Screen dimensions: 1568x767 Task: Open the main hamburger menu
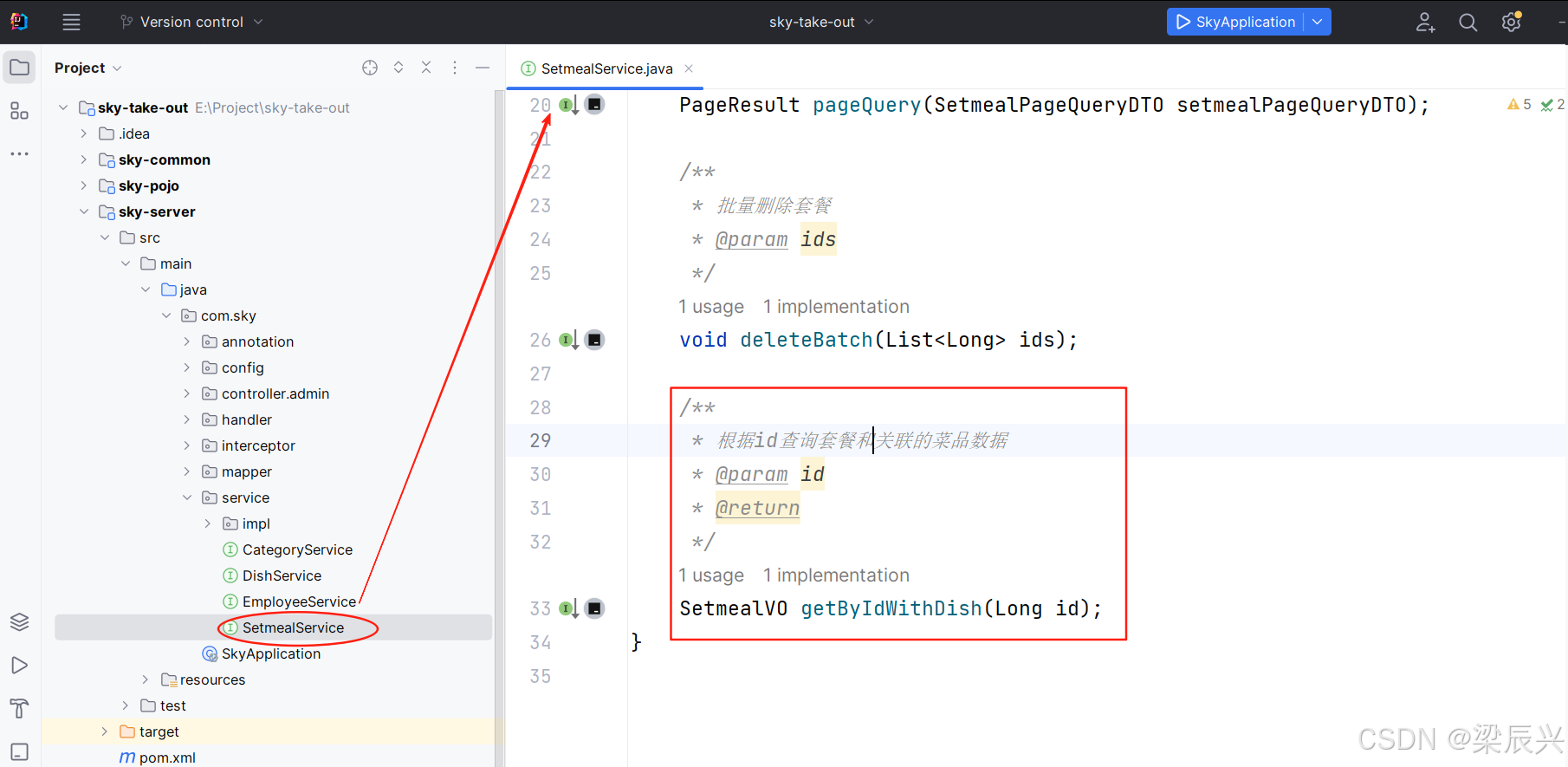(72, 23)
